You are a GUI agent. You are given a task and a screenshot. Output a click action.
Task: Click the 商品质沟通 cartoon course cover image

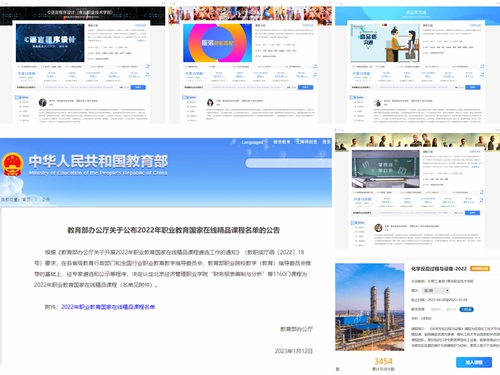[x=385, y=43]
